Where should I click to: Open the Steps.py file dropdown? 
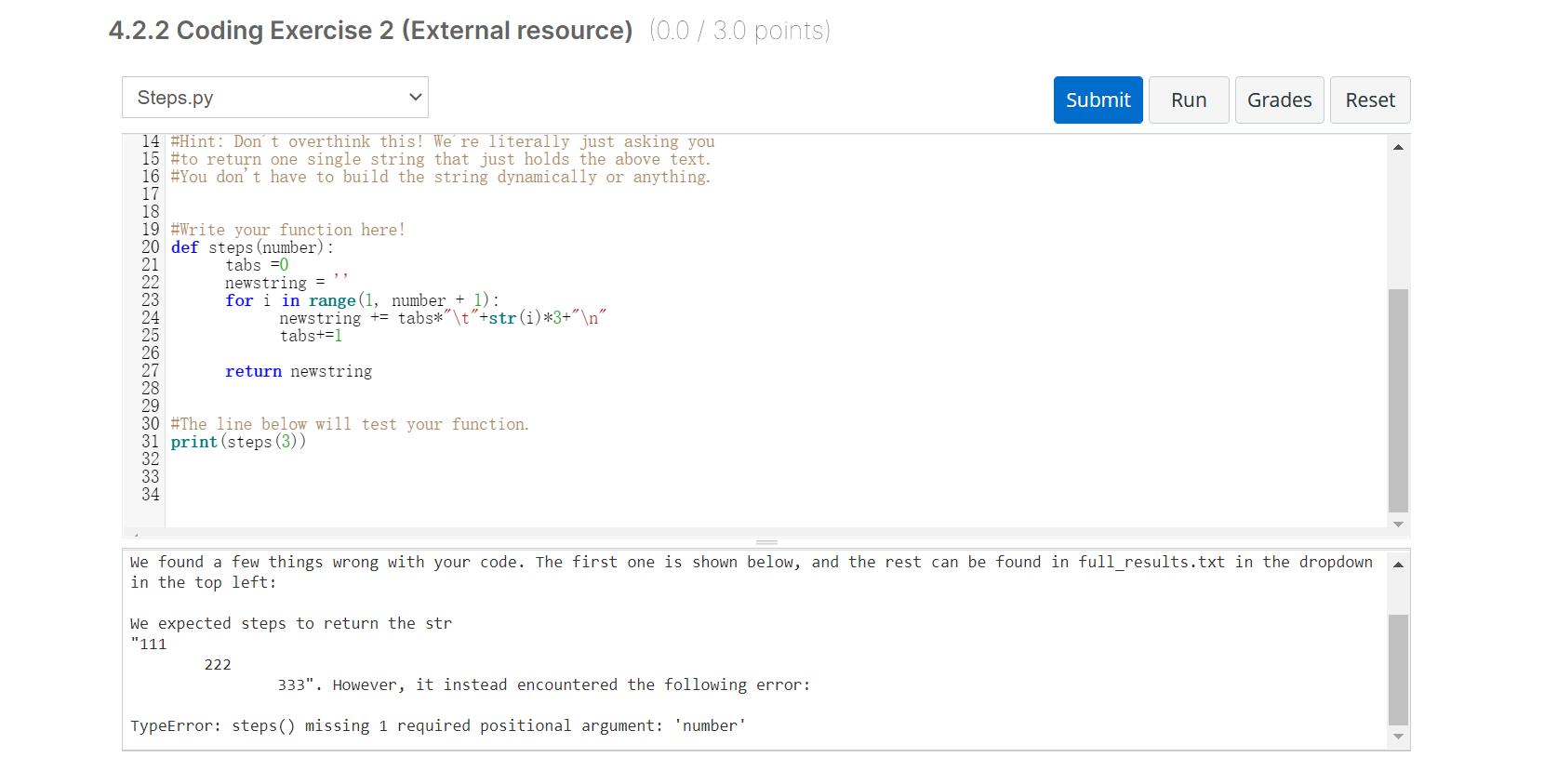(x=274, y=97)
